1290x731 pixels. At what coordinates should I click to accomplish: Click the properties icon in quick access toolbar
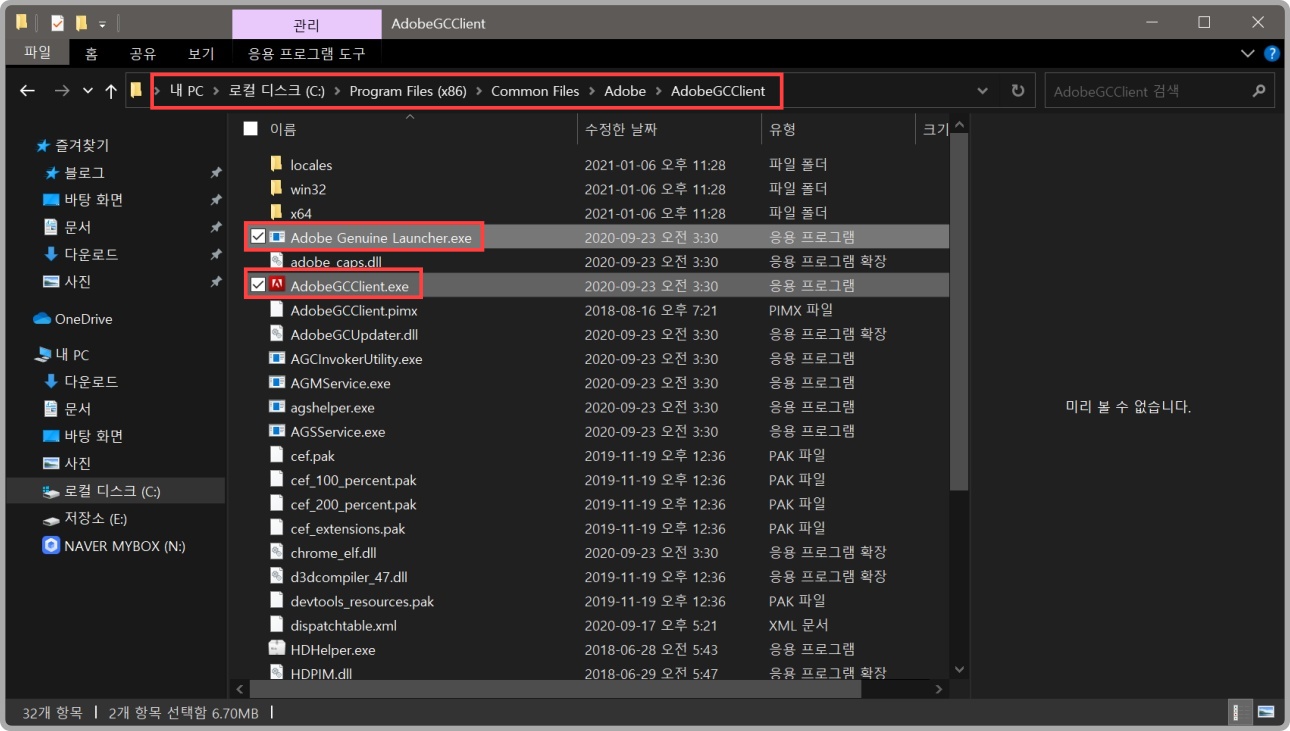tap(57, 22)
